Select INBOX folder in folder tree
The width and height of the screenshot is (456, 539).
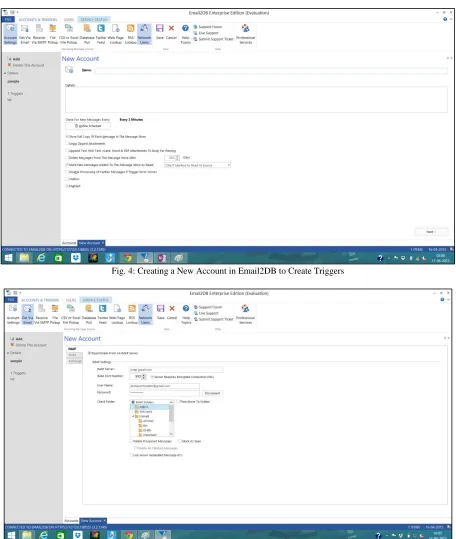tap(144, 407)
